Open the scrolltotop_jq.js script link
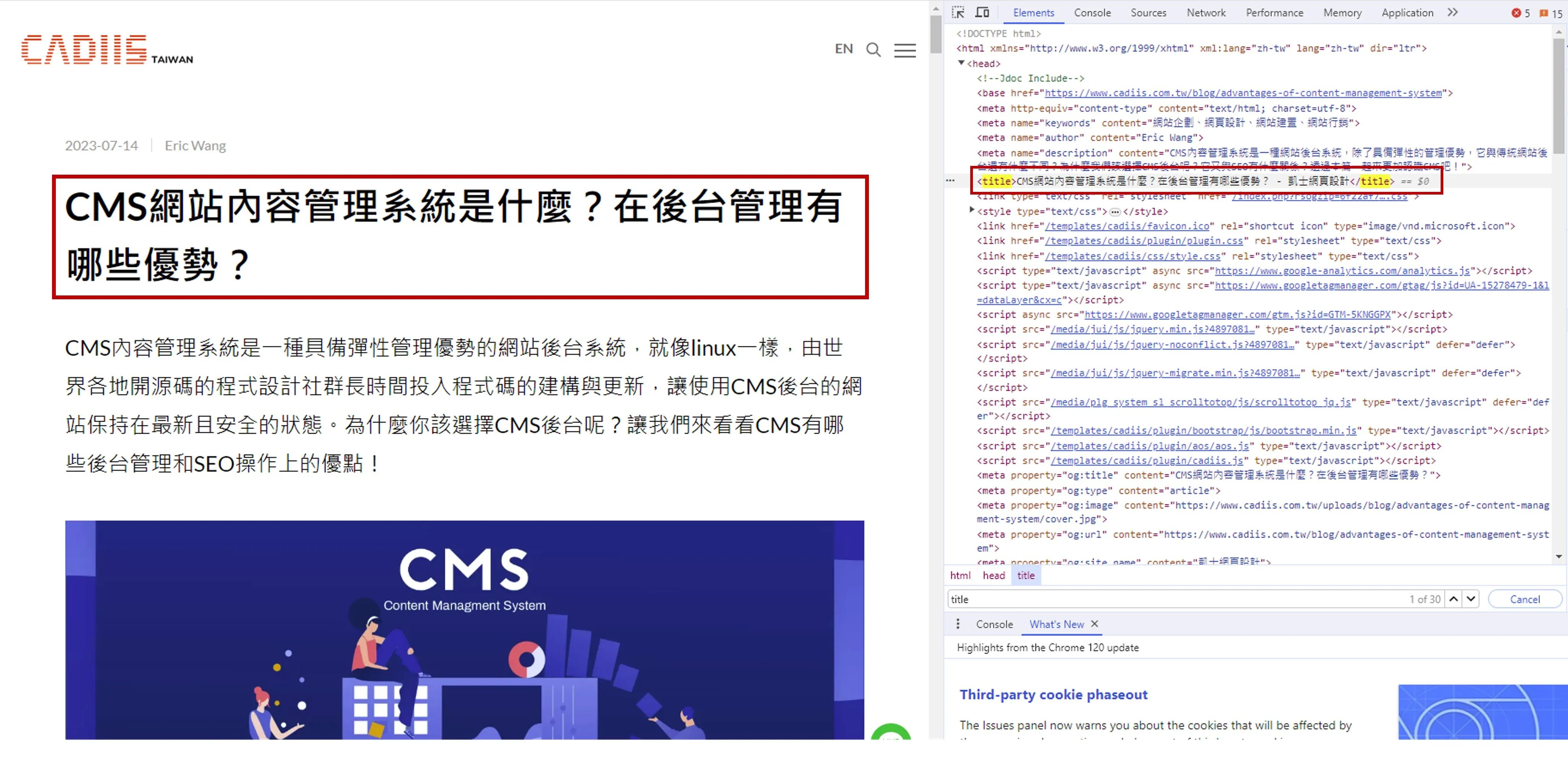The width and height of the screenshot is (1568, 774). pyautogui.click(x=1200, y=402)
